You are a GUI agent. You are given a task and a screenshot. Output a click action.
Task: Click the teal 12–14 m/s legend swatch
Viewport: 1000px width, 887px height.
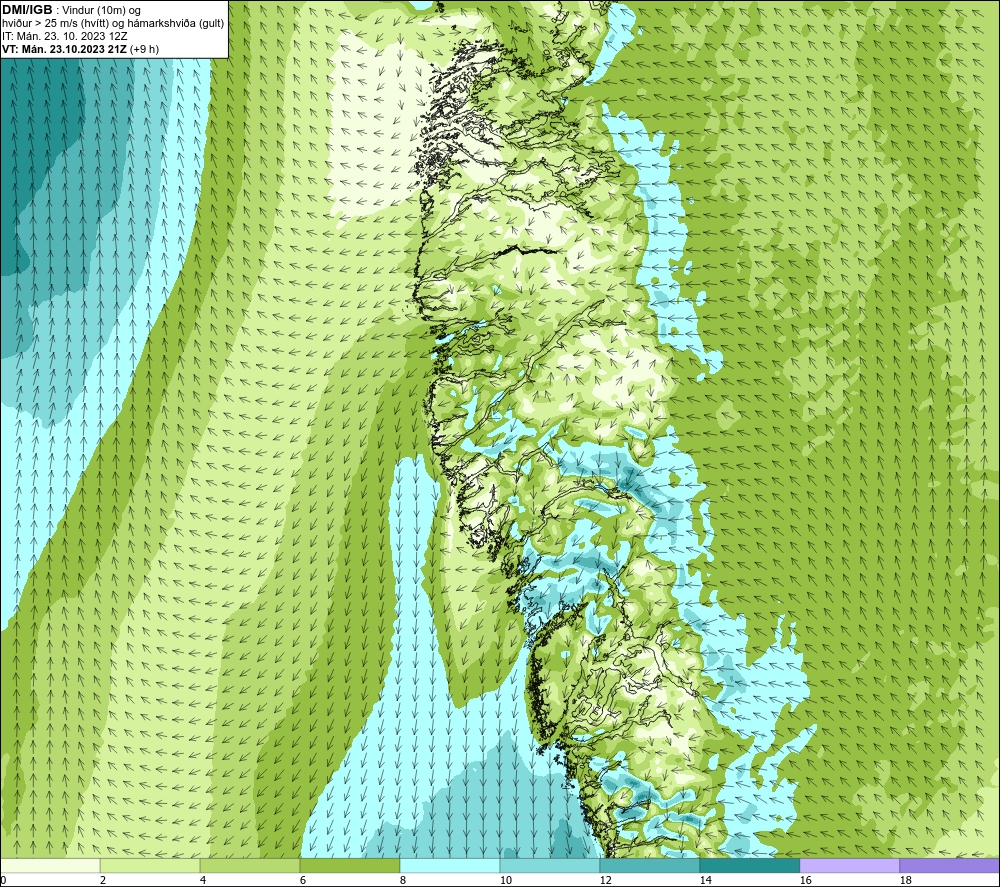(650, 865)
